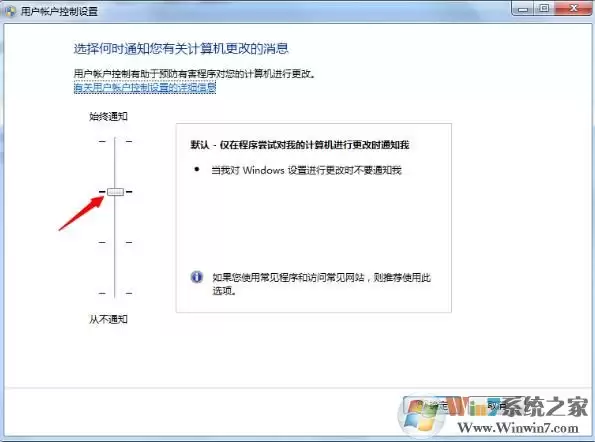Screen dimensions: 595x442
Task: Click the bullet text about Windows 设置
Action: (x=306, y=170)
